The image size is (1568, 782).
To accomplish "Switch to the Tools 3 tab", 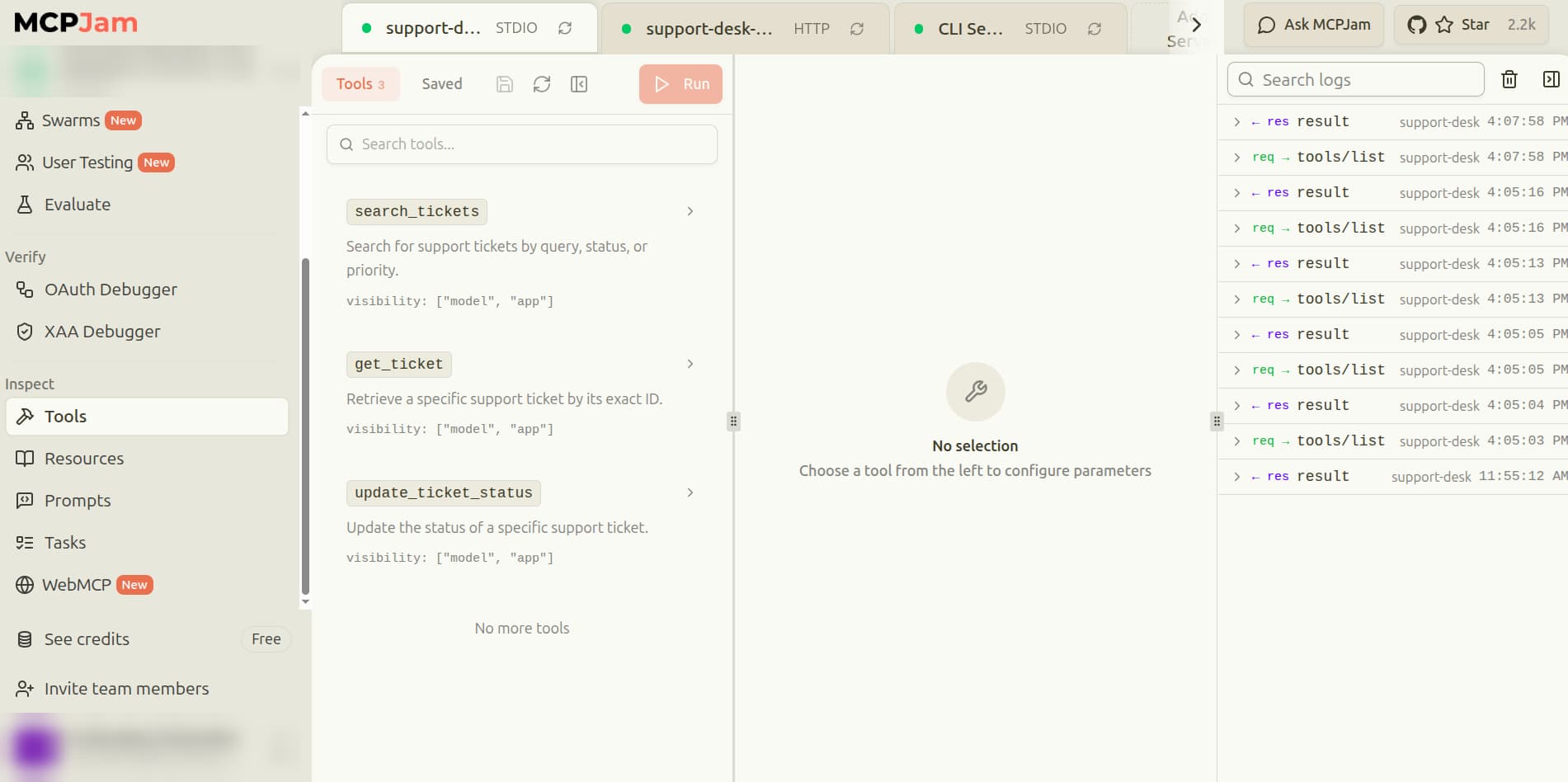I will [360, 84].
